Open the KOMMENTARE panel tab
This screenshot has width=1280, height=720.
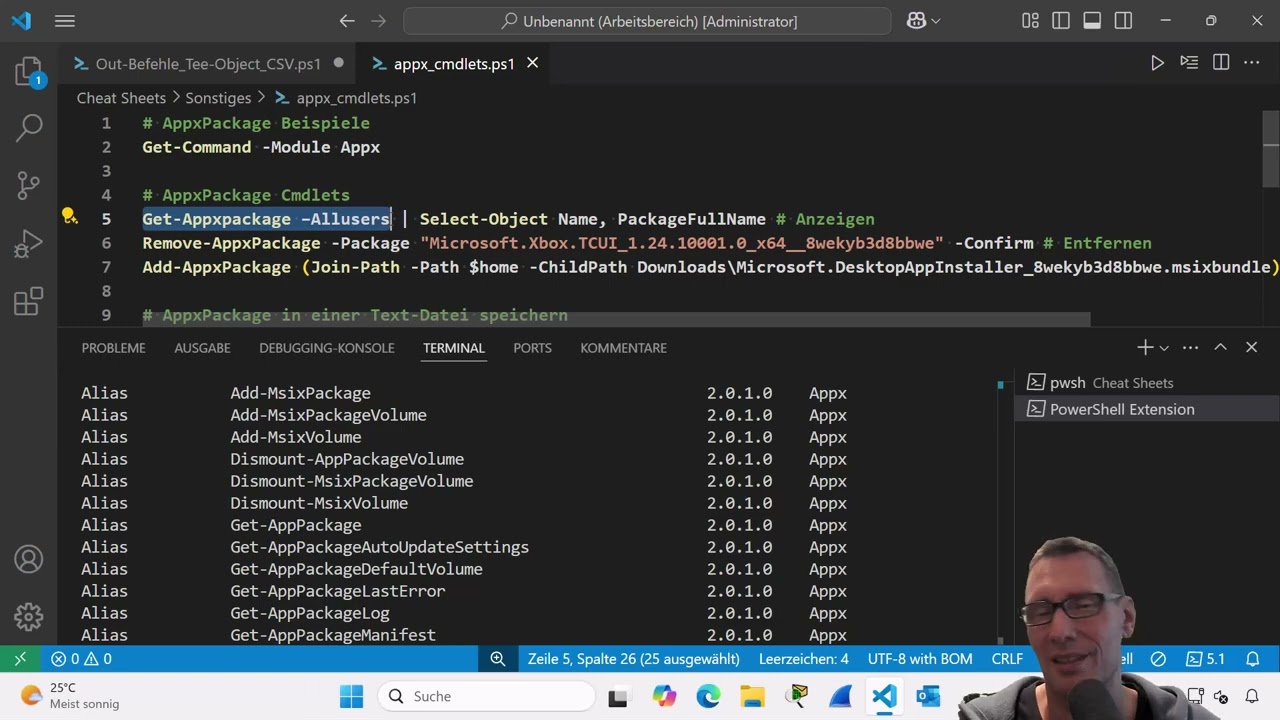[623, 348]
